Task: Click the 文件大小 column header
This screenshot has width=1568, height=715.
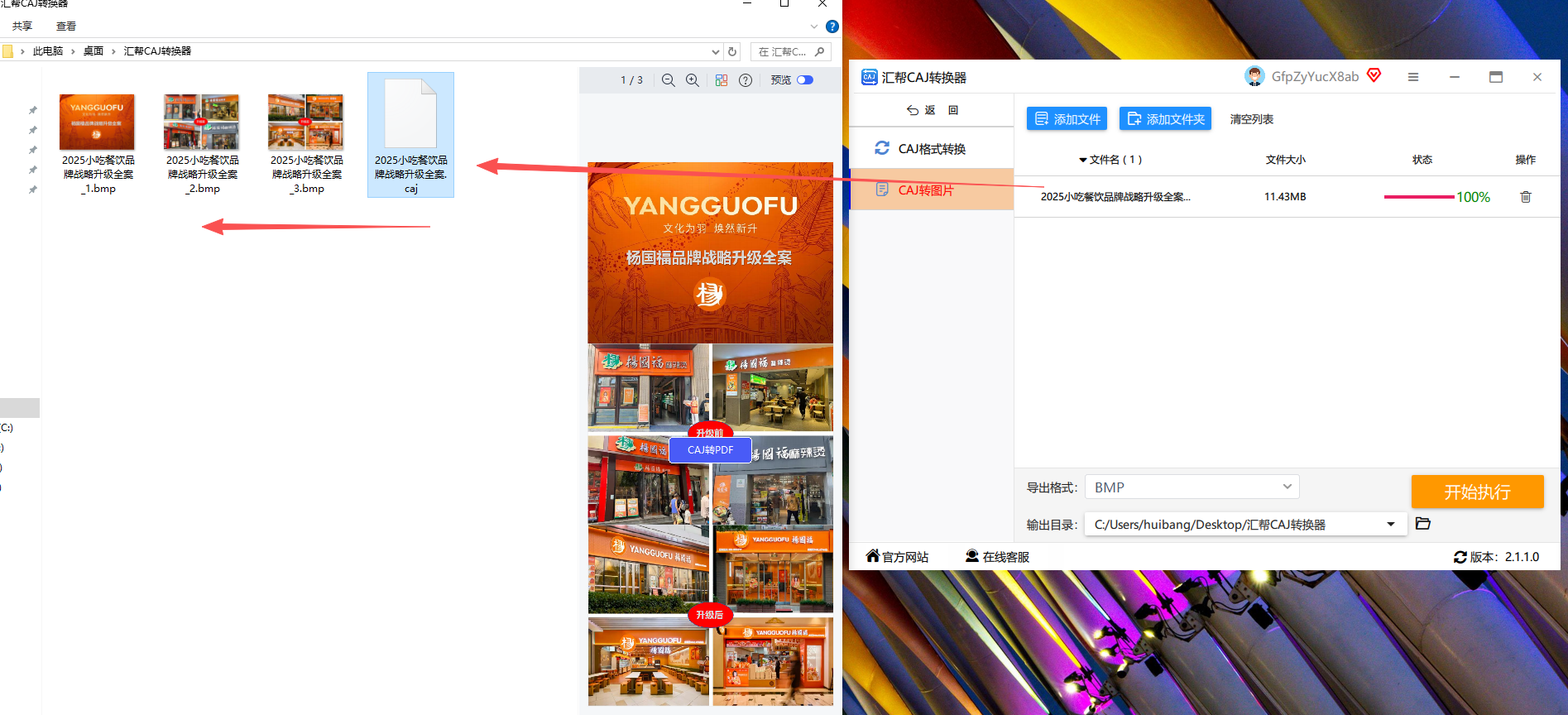Action: [1285, 160]
